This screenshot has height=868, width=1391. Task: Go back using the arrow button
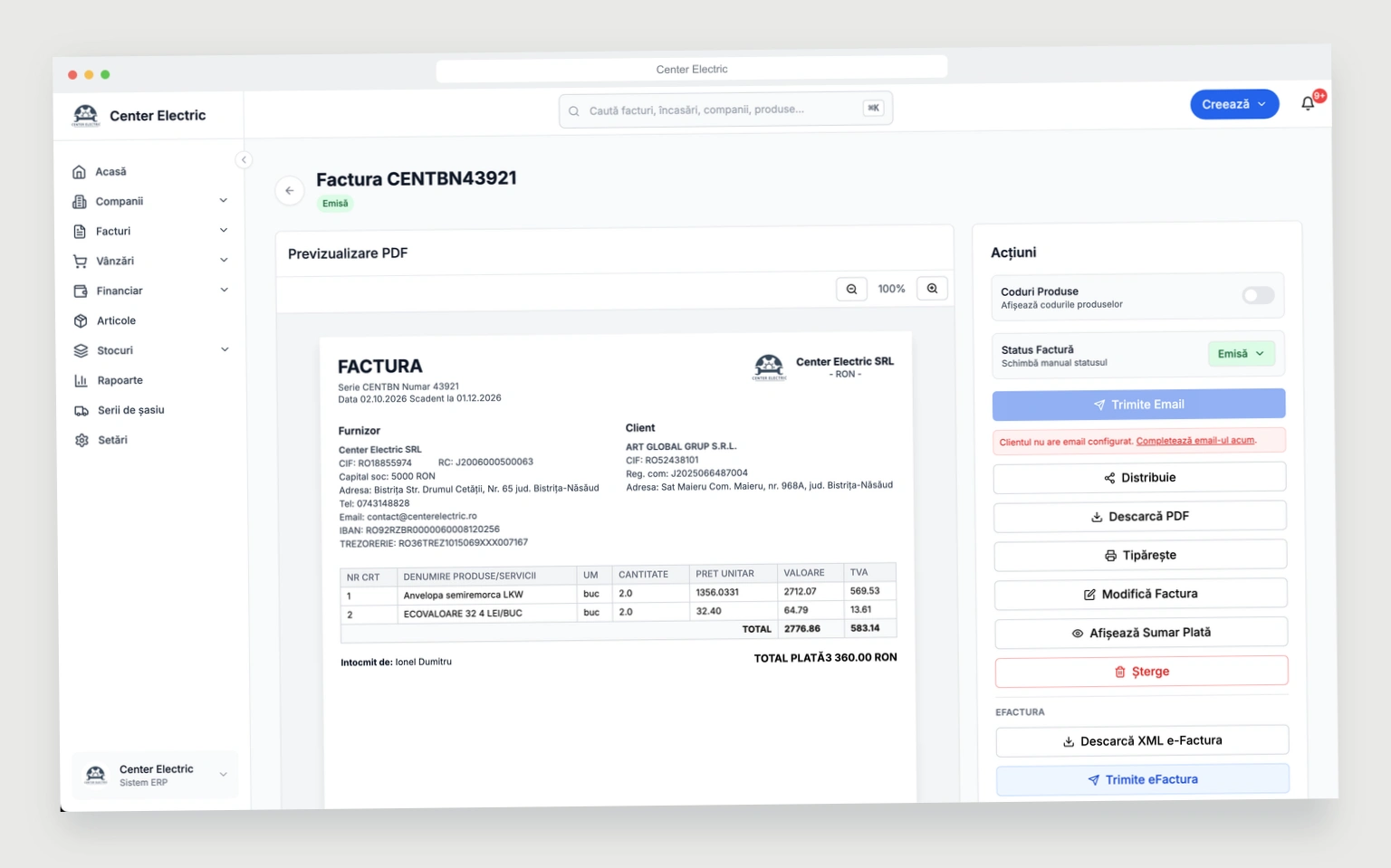[289, 190]
